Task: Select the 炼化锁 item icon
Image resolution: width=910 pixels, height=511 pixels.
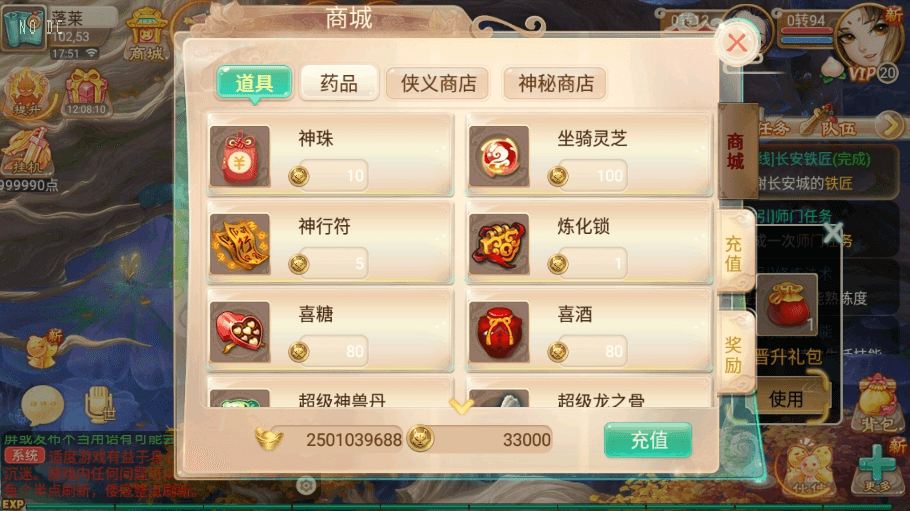Action: click(499, 244)
